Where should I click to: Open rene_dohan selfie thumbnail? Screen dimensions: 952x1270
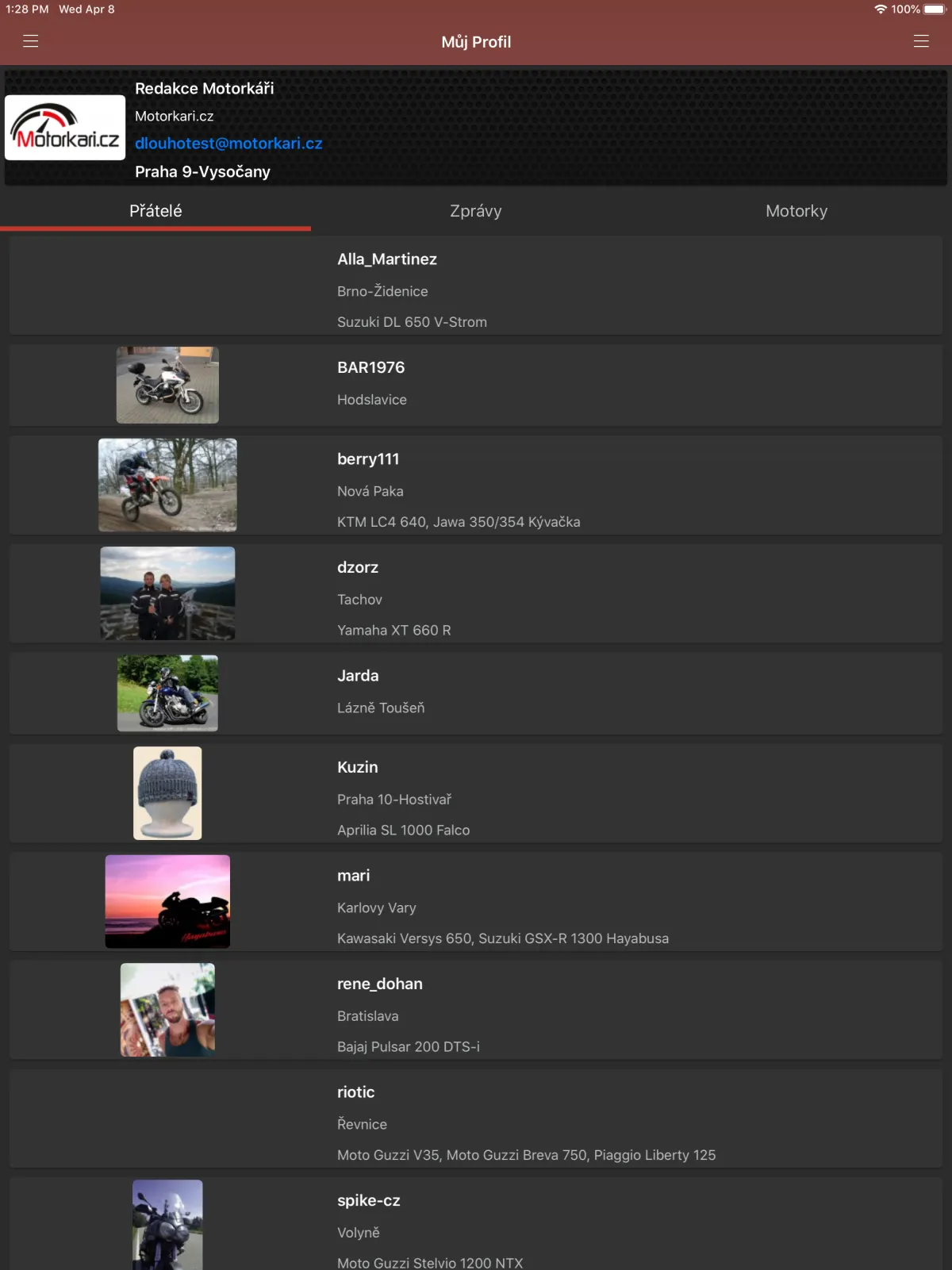click(x=167, y=1010)
